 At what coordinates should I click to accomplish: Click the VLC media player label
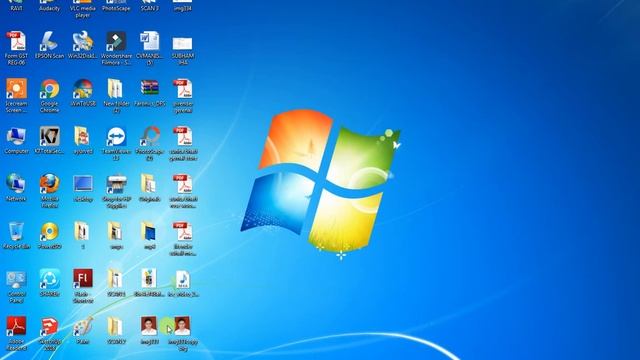83,11
